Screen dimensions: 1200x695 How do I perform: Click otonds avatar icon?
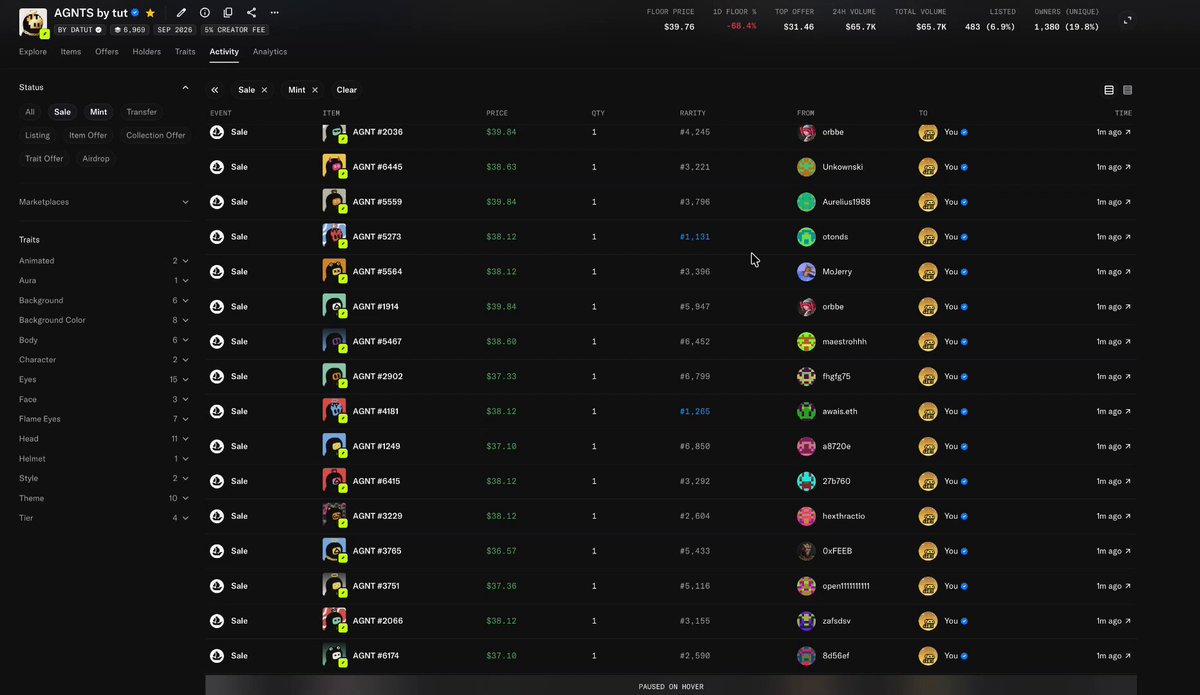click(806, 237)
